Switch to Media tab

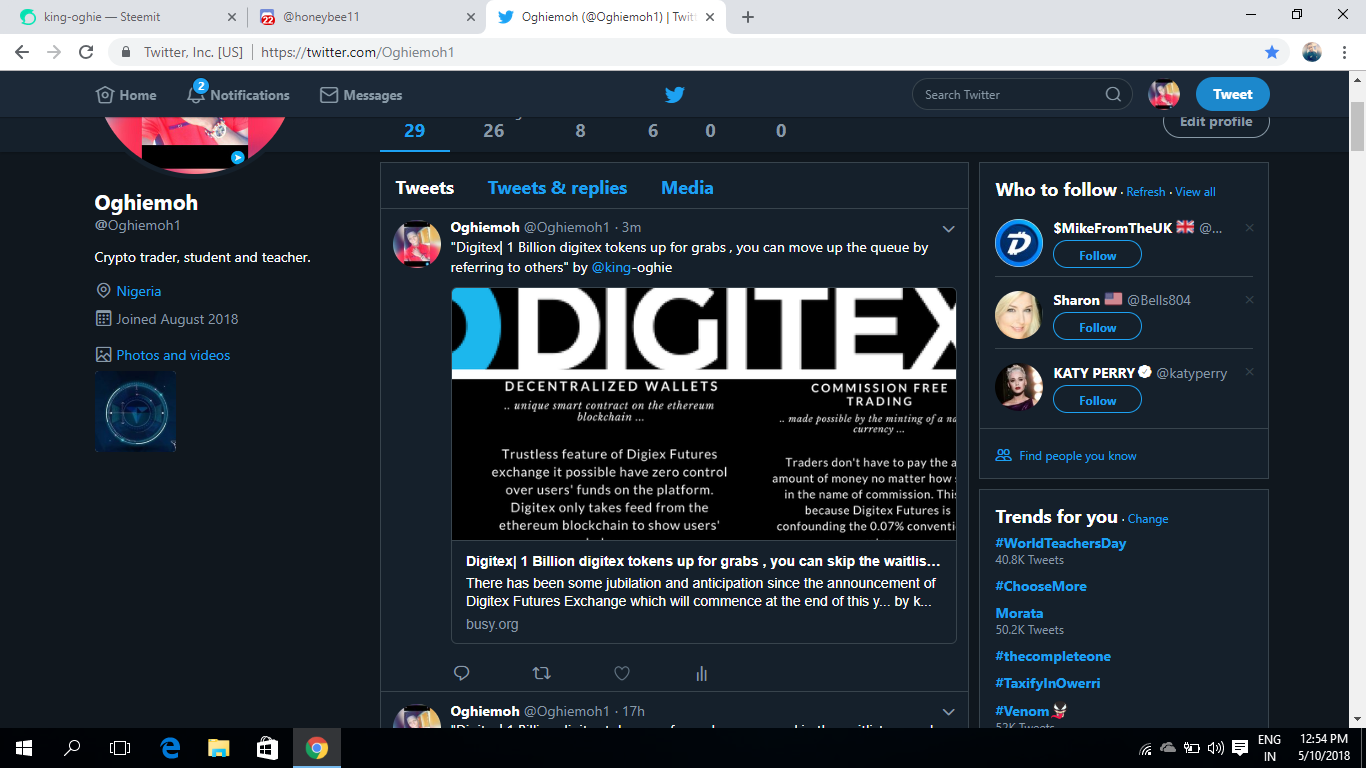pyautogui.click(x=687, y=187)
